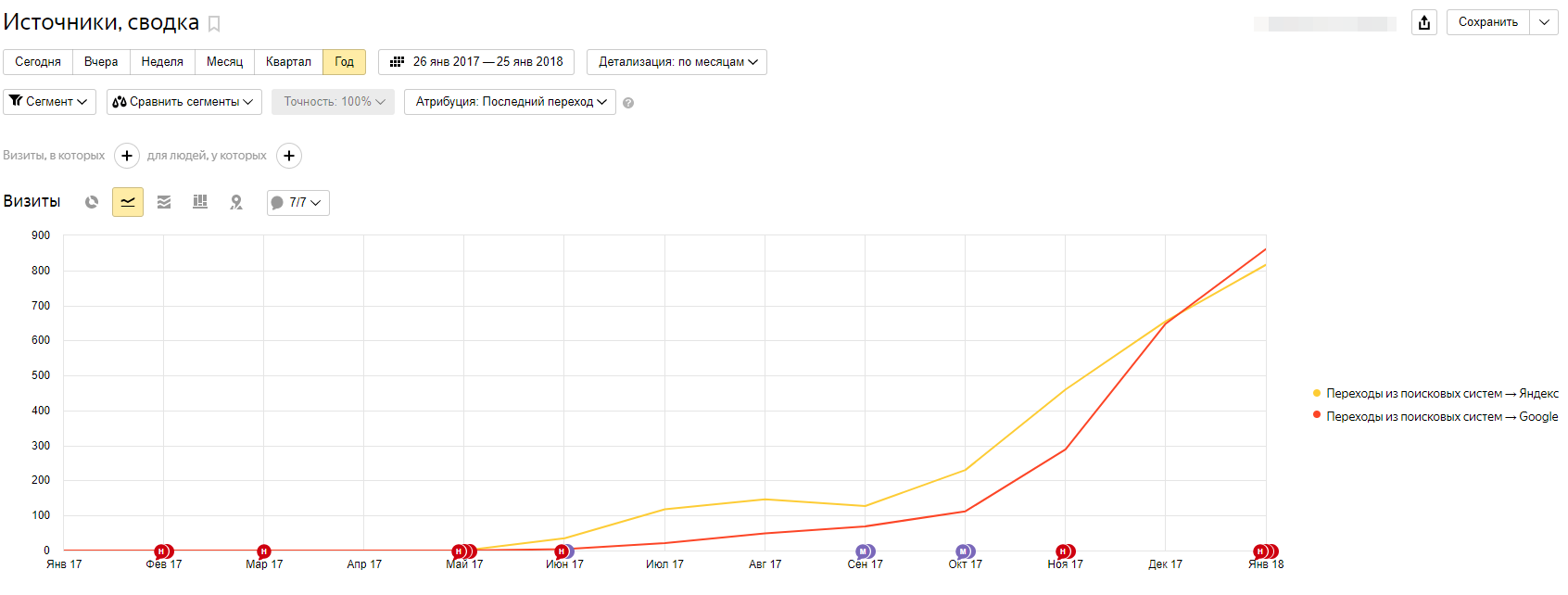Select the Неделя period tab

162,62
